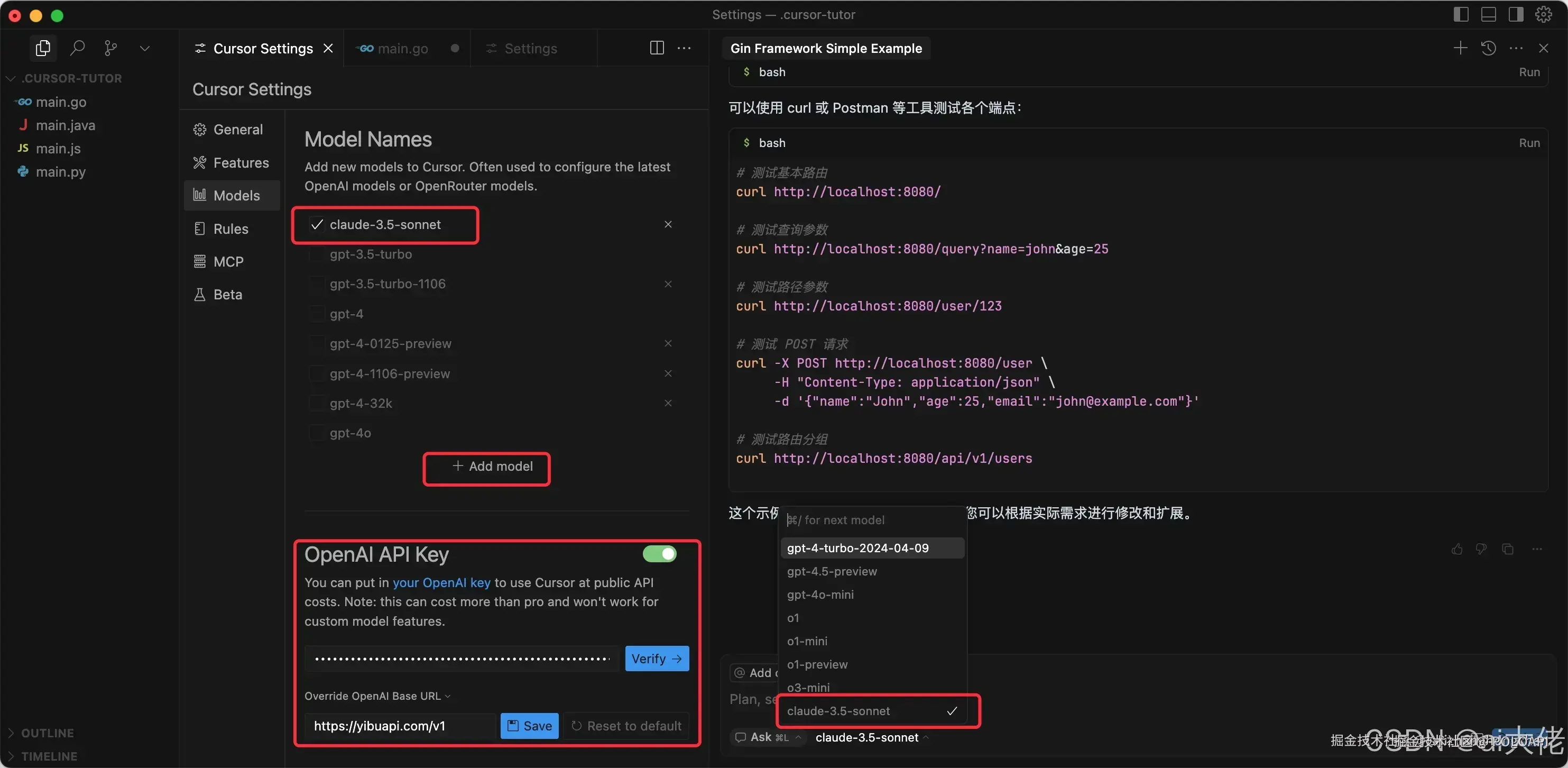The image size is (1568, 768).
Task: Toggle the OpenAI API Key switch
Action: tap(659, 554)
